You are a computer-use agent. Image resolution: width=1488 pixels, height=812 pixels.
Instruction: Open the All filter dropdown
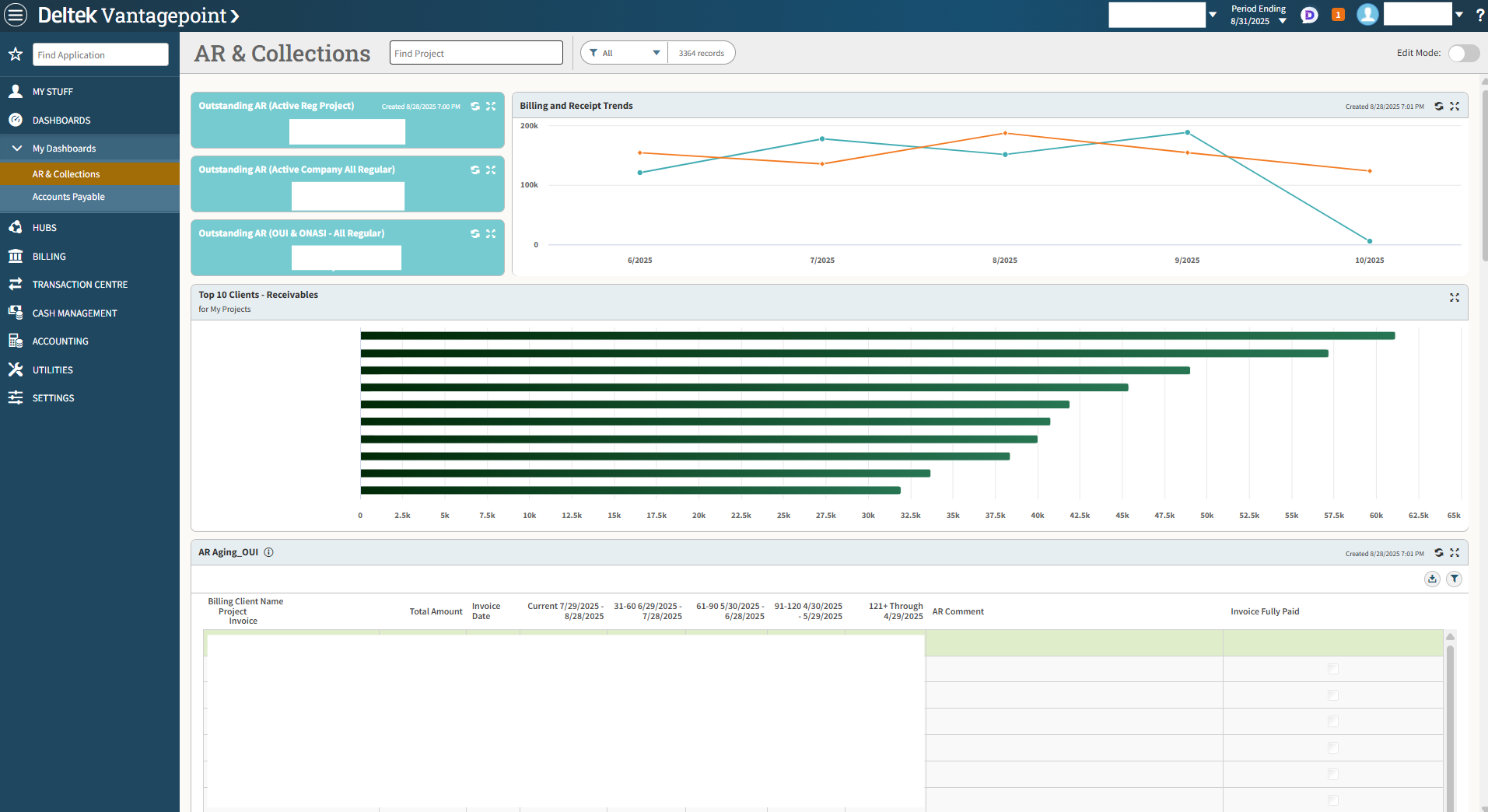click(x=625, y=53)
